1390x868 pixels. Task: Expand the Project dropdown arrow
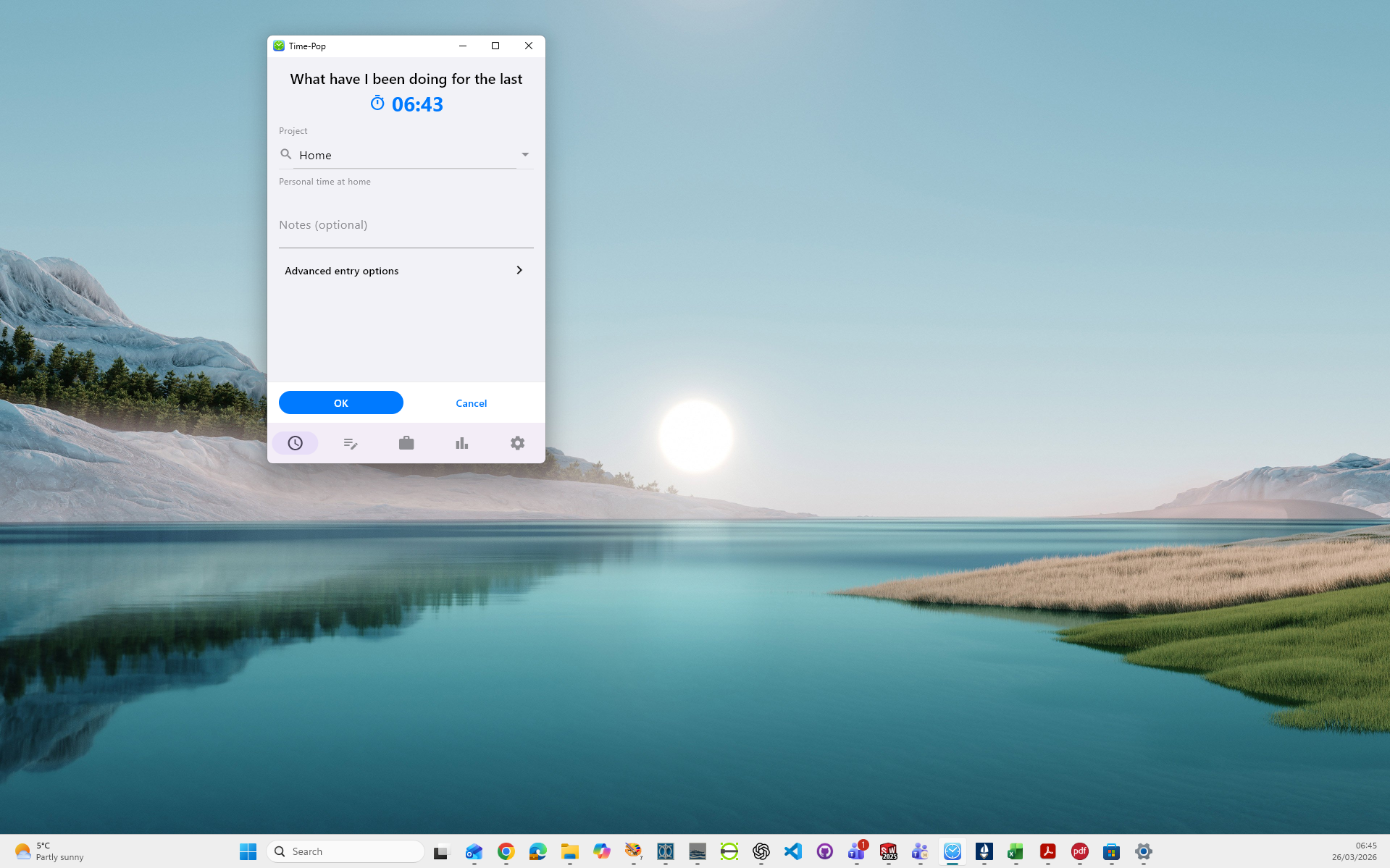point(525,155)
